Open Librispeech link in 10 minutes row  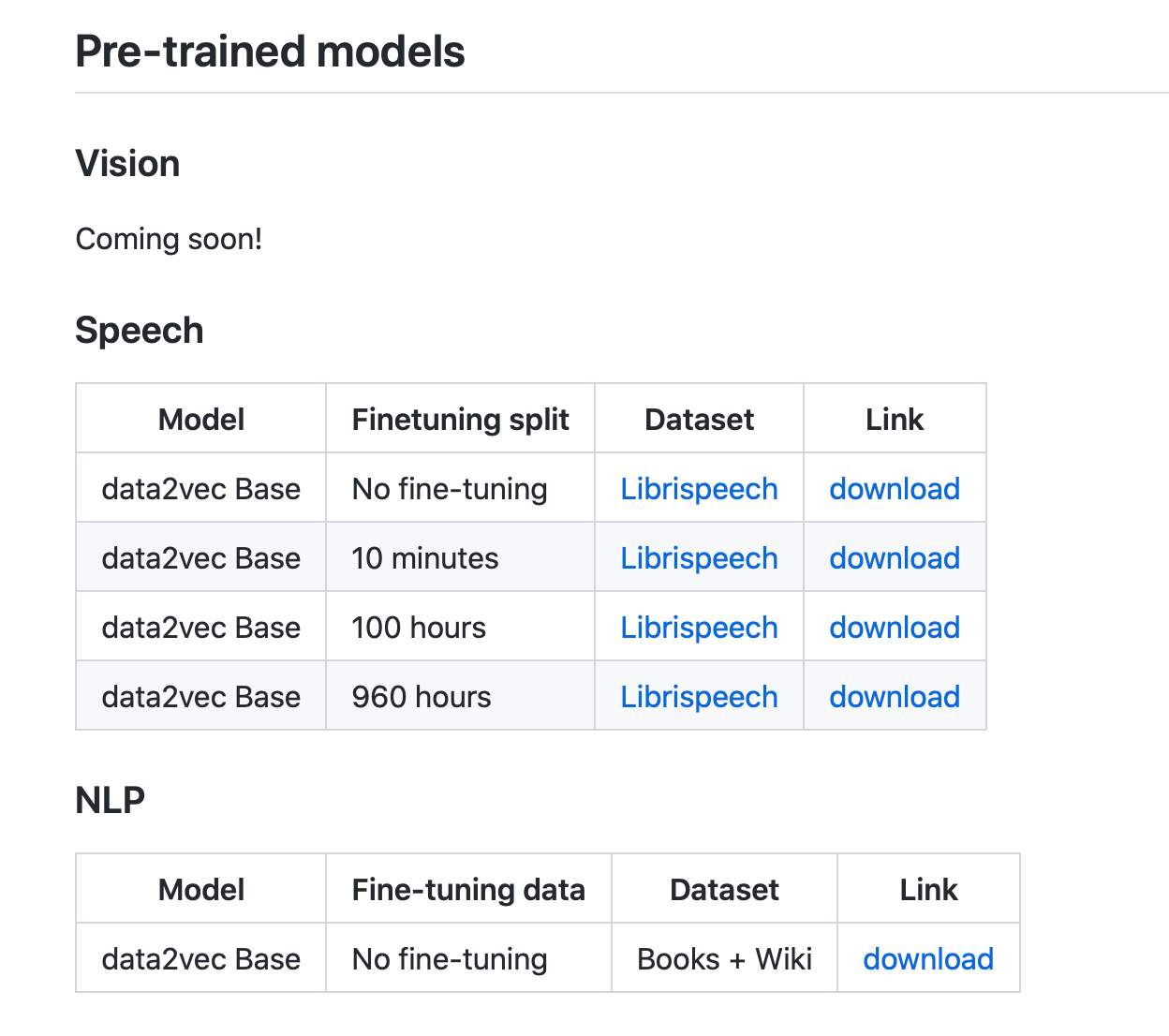[x=699, y=558]
